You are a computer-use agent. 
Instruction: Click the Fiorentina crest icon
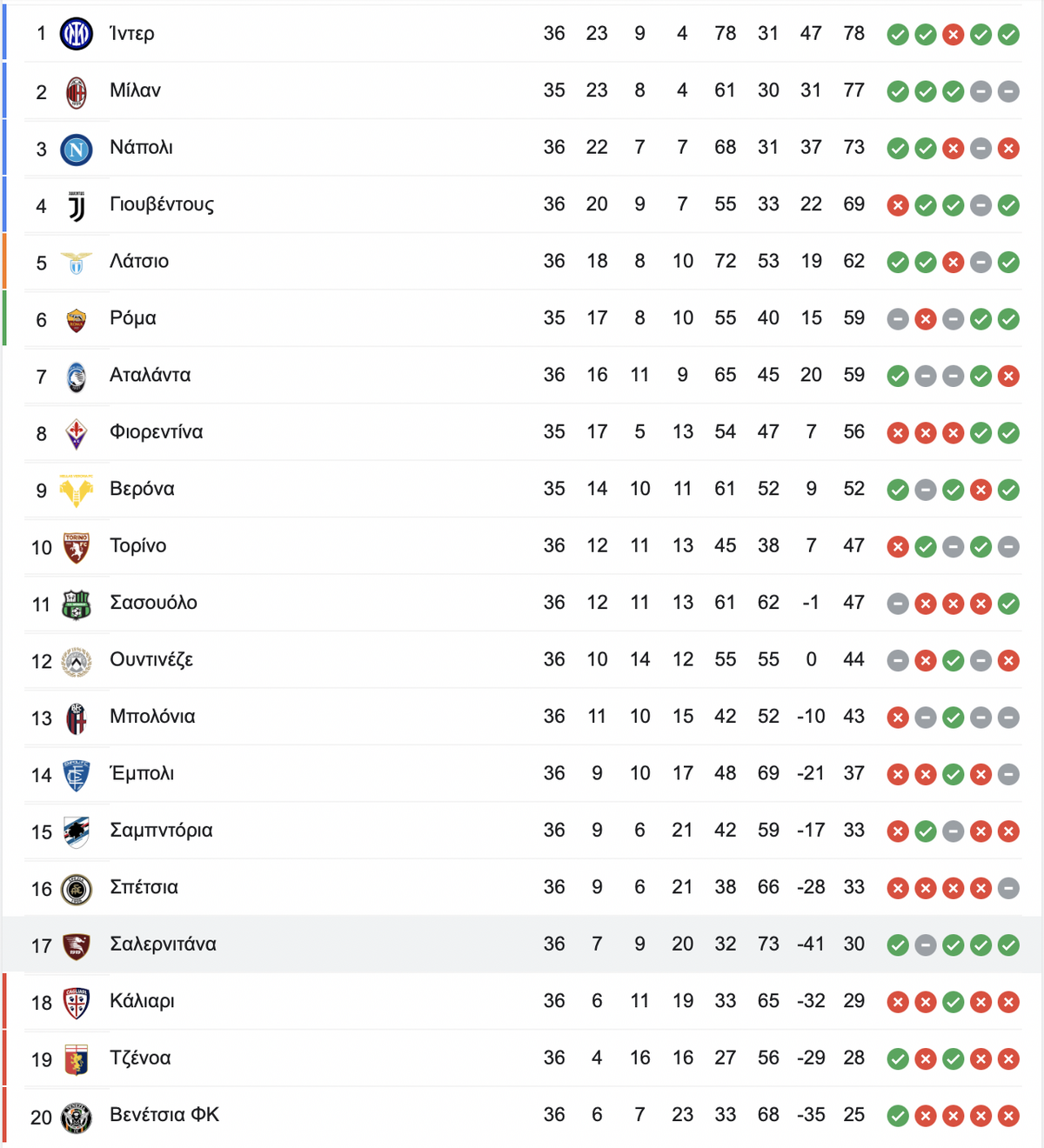point(77,433)
